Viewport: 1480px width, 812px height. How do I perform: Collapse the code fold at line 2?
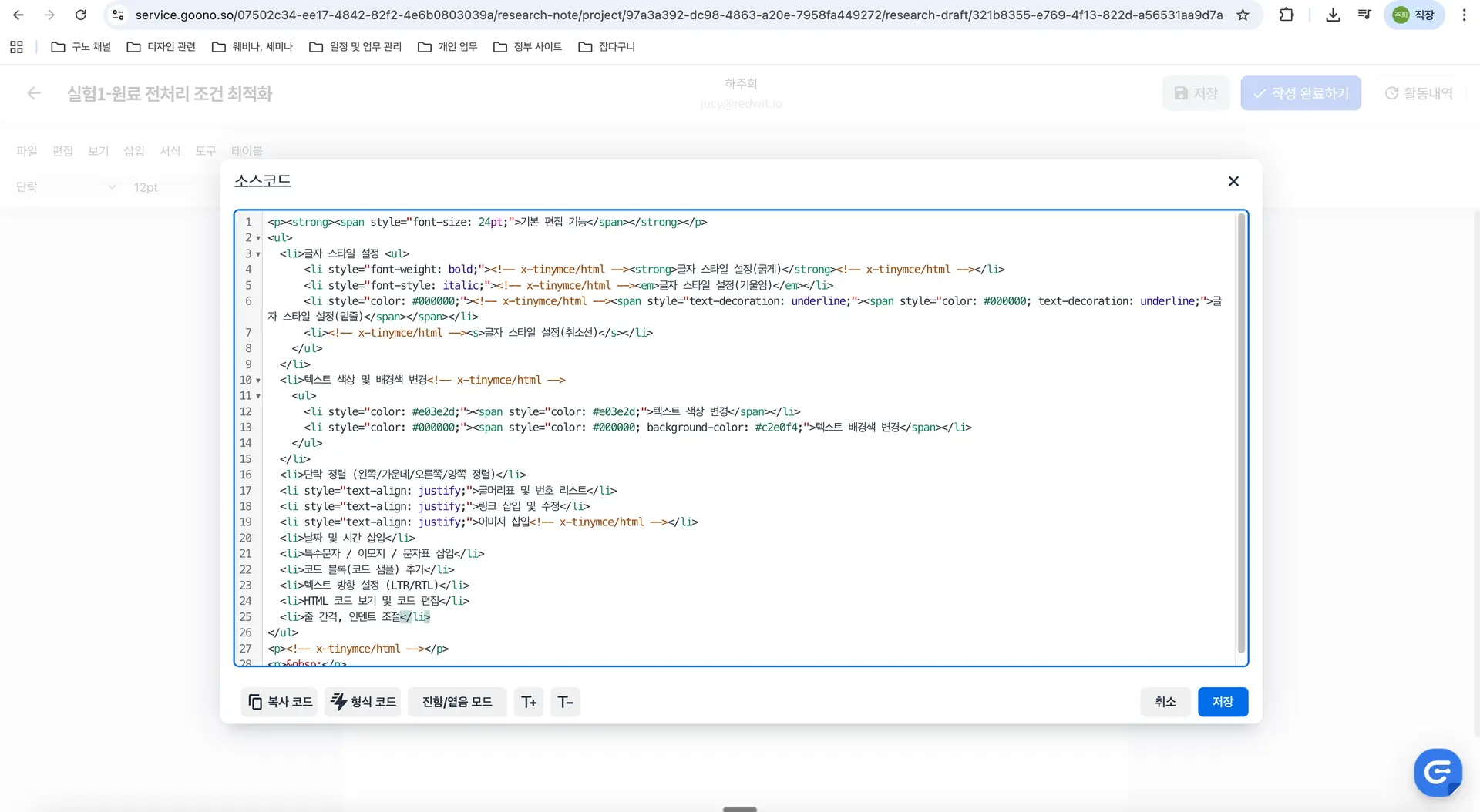(x=258, y=238)
